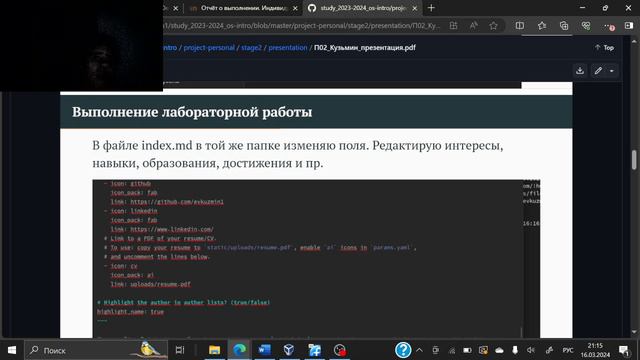Open the battery status tray icon
Viewport: 640px width, 360px height.
click(x=467, y=350)
